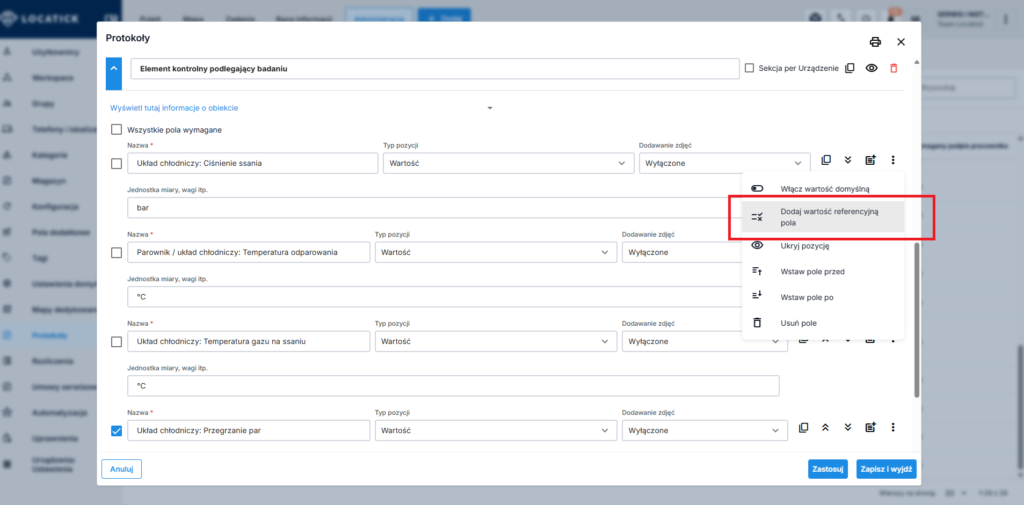The height and width of the screenshot is (505, 1024).
Task: Edit section name Element kontrolny podlegający badaniu
Action: [x=435, y=68]
